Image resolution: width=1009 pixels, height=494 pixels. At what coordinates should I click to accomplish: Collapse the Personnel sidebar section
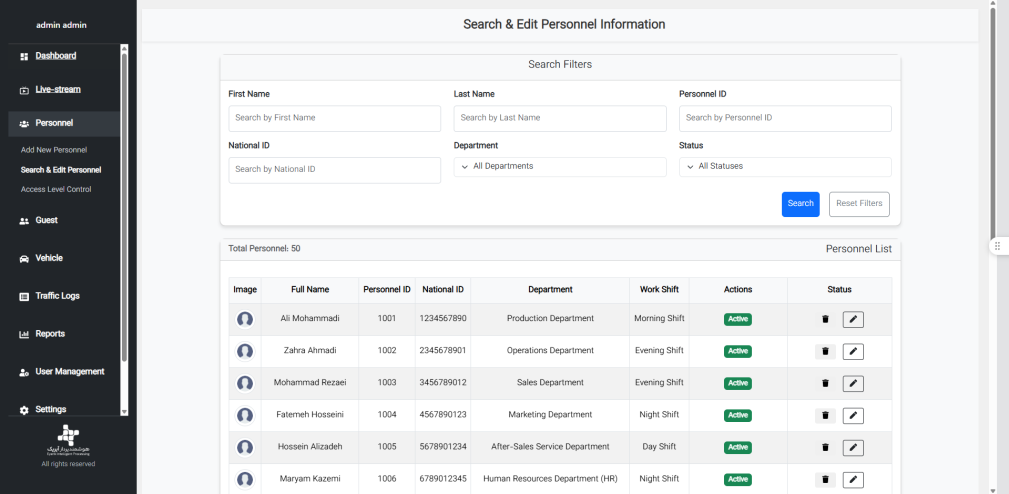click(x=54, y=123)
